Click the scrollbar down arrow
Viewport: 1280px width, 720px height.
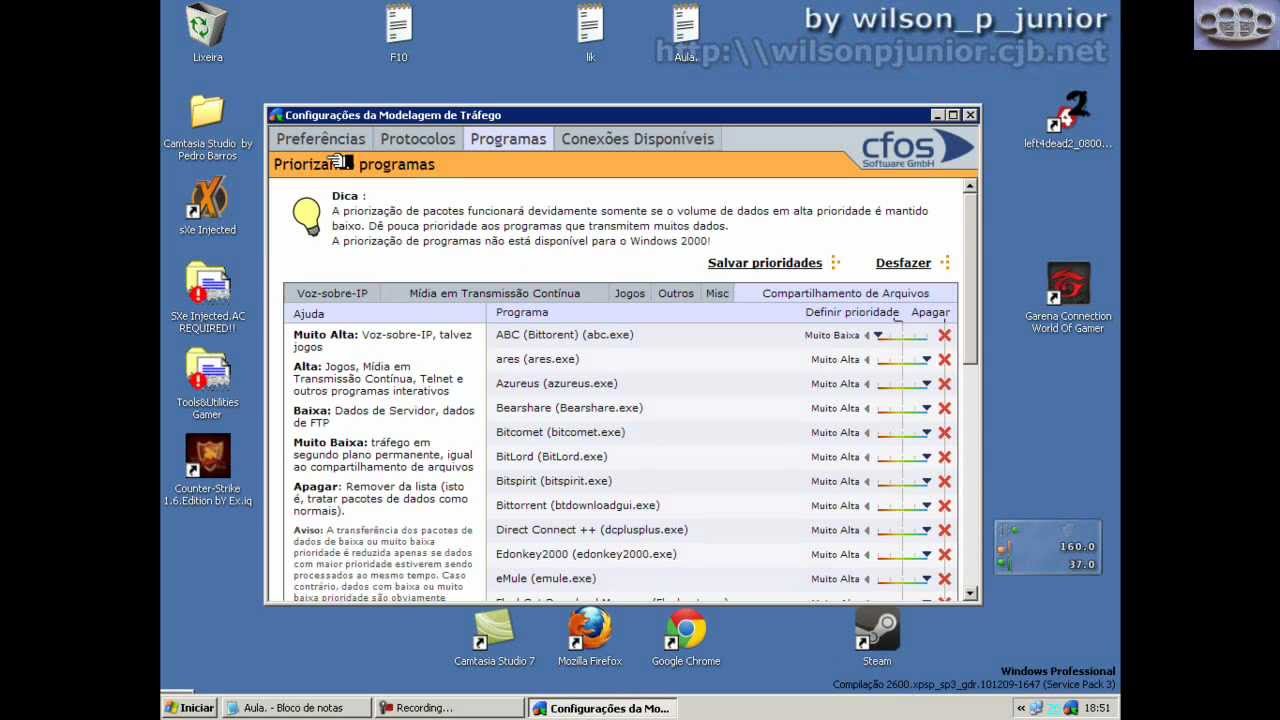click(x=970, y=594)
